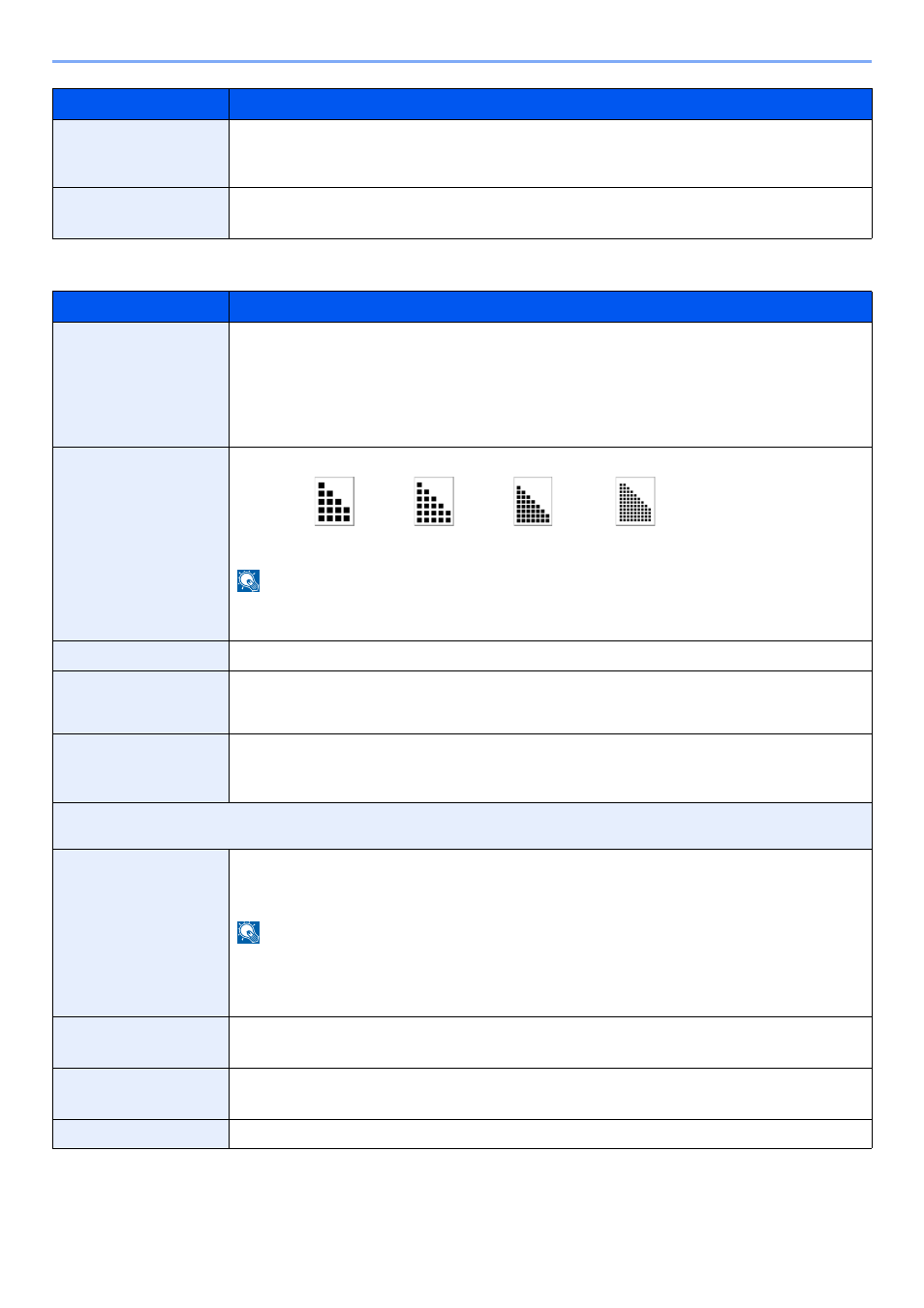Click the second table's blue header bar
This screenshot has width=924, height=1308.
click(462, 307)
